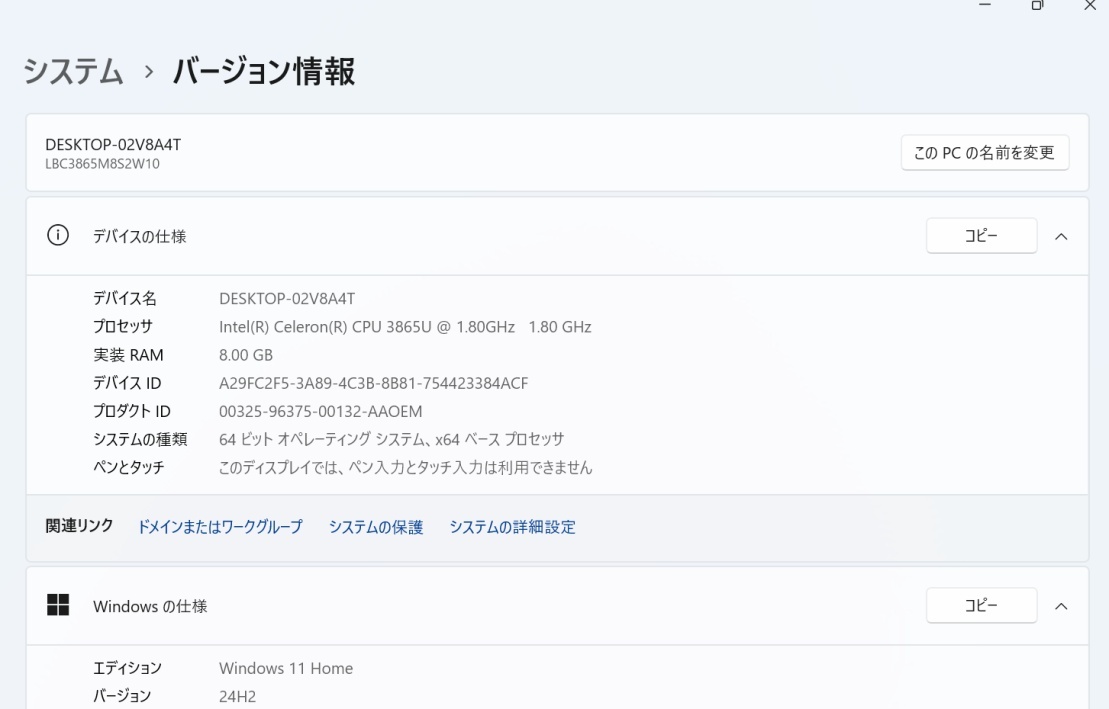Restore down the settings window

pos(1038,6)
